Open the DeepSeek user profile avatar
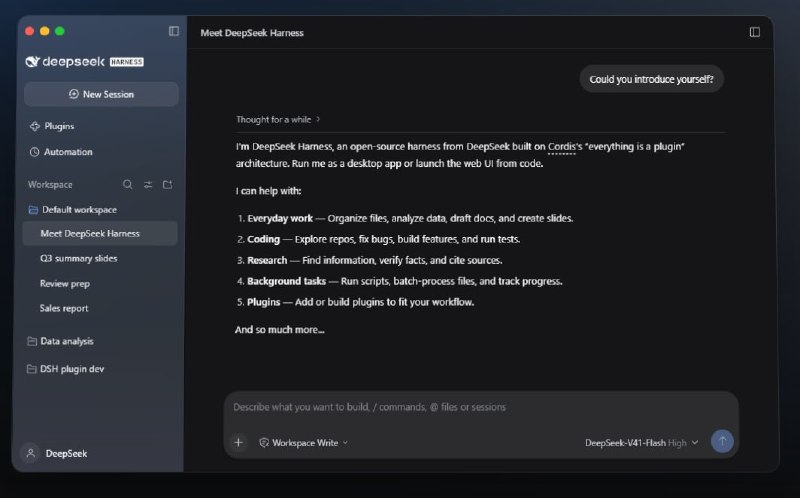The width and height of the screenshot is (800, 498). tap(31, 453)
